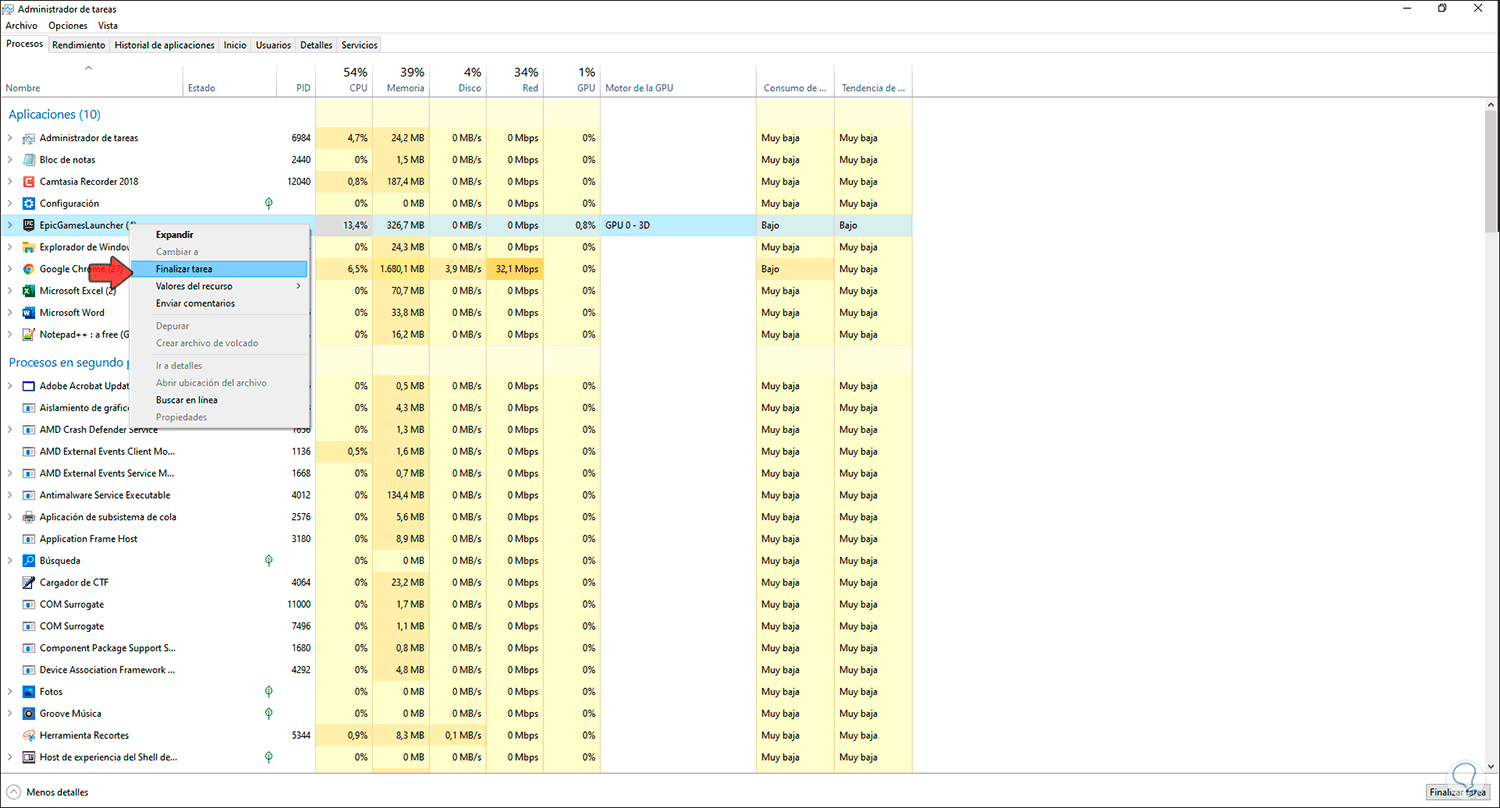Screen dimensions: 1500x808
Task: Sort processes by the CPU column header
Action: [x=344, y=80]
